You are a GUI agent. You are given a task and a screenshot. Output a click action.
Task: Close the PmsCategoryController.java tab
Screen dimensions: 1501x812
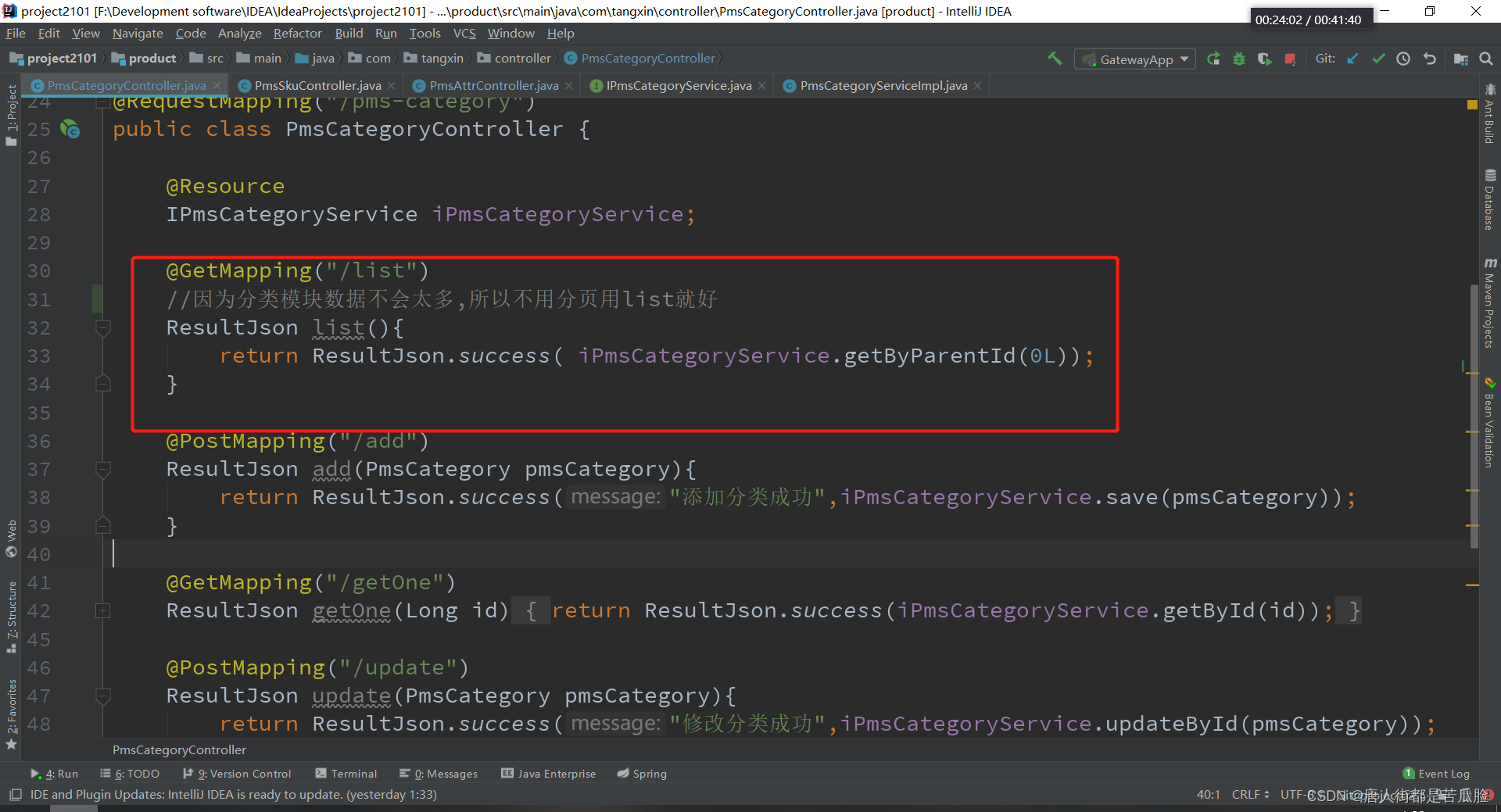pos(217,86)
